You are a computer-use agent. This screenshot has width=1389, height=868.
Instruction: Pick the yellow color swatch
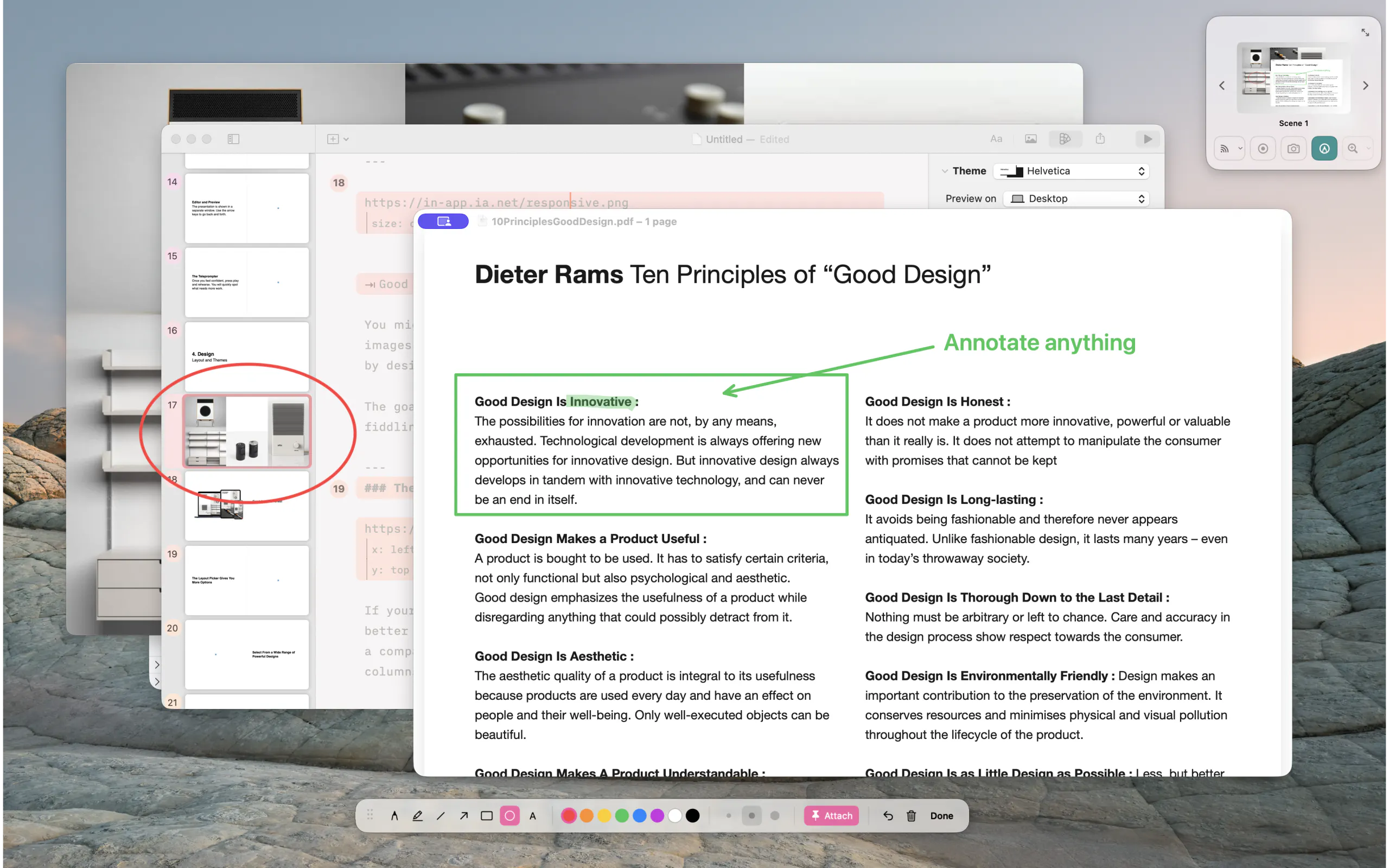pos(604,816)
